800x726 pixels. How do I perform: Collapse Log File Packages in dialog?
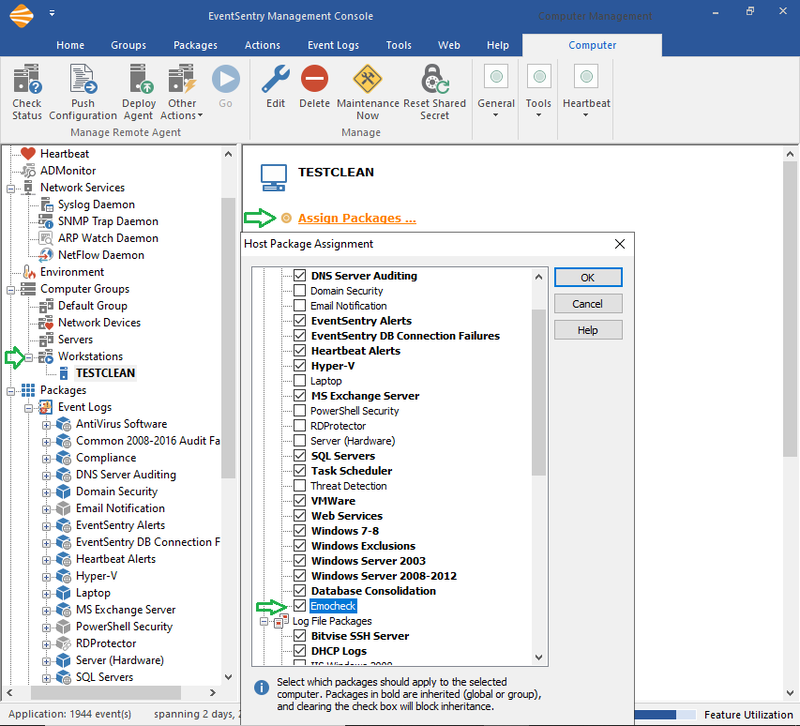pos(264,621)
